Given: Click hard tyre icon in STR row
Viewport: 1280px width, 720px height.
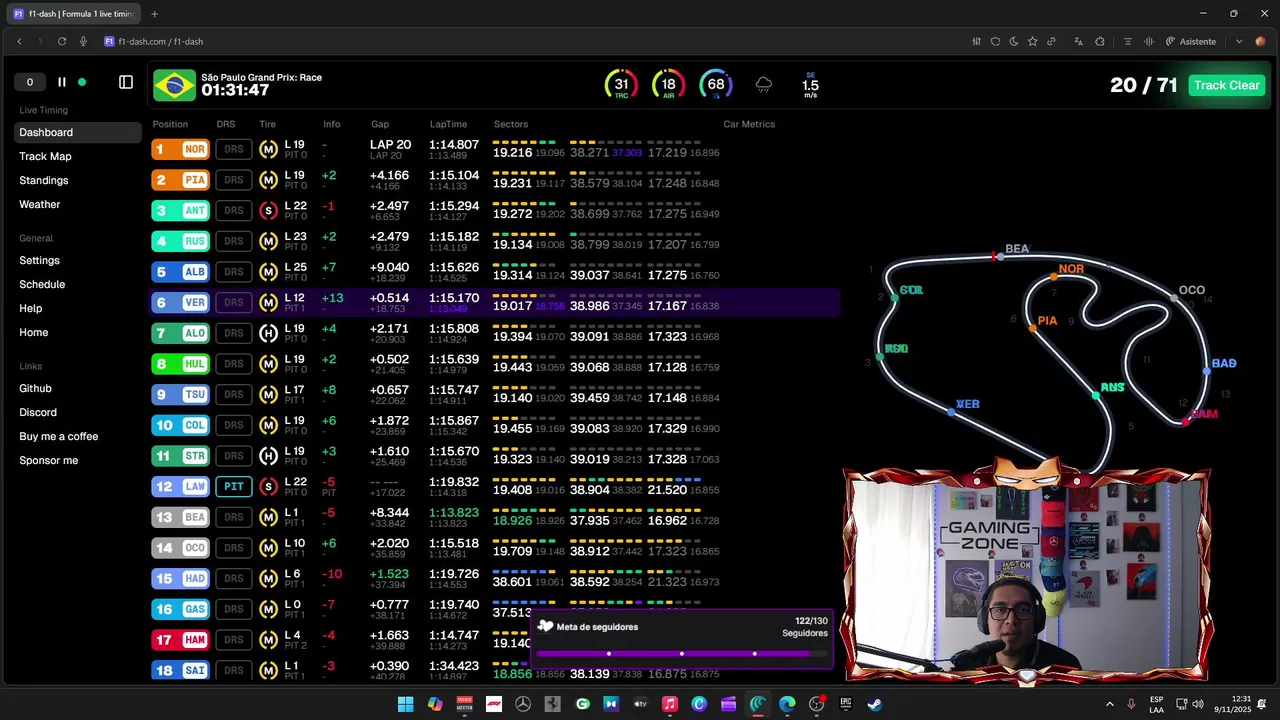Looking at the screenshot, I should 268,456.
